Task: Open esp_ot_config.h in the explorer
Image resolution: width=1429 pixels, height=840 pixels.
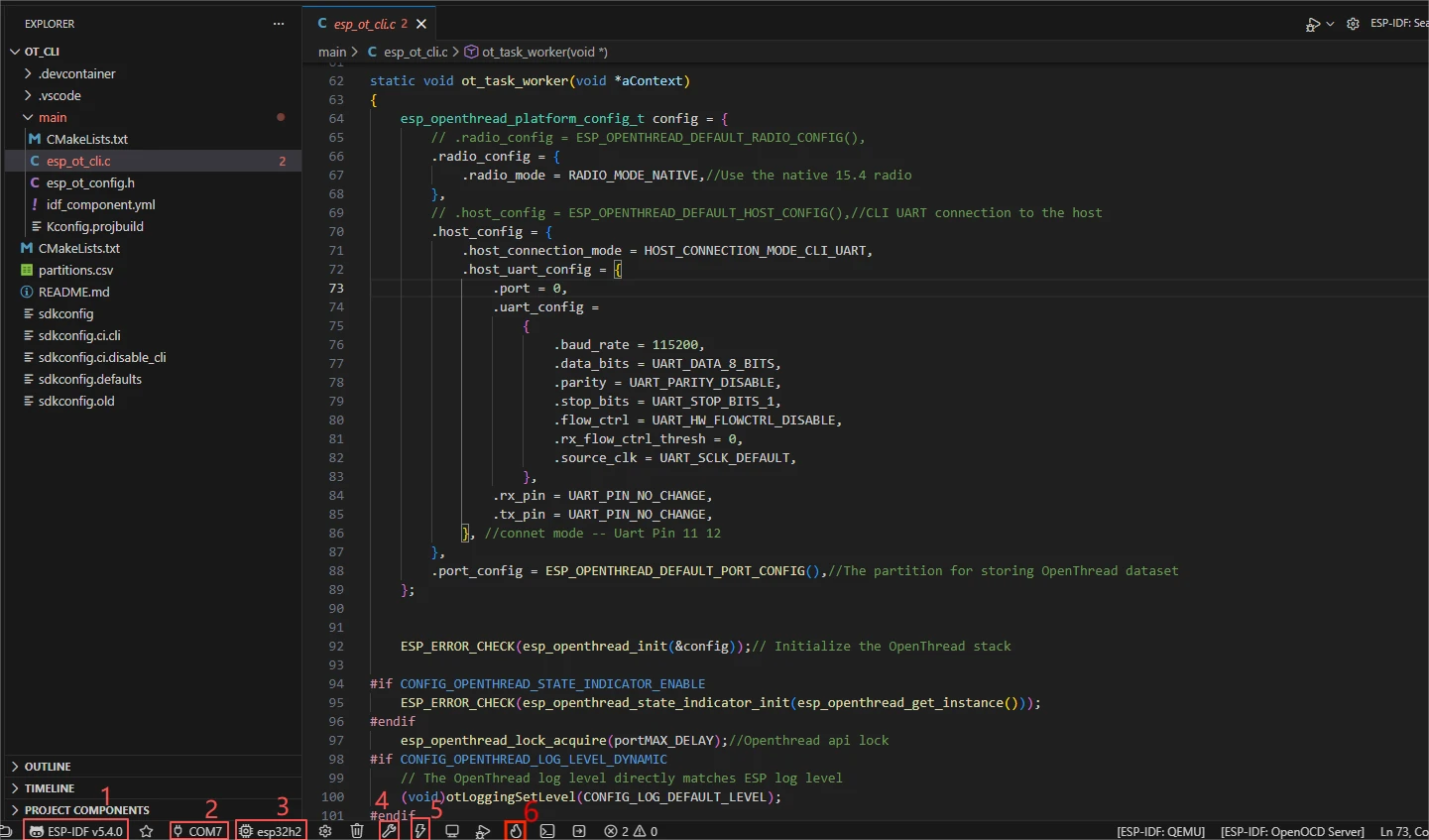Action: pyautogui.click(x=90, y=182)
